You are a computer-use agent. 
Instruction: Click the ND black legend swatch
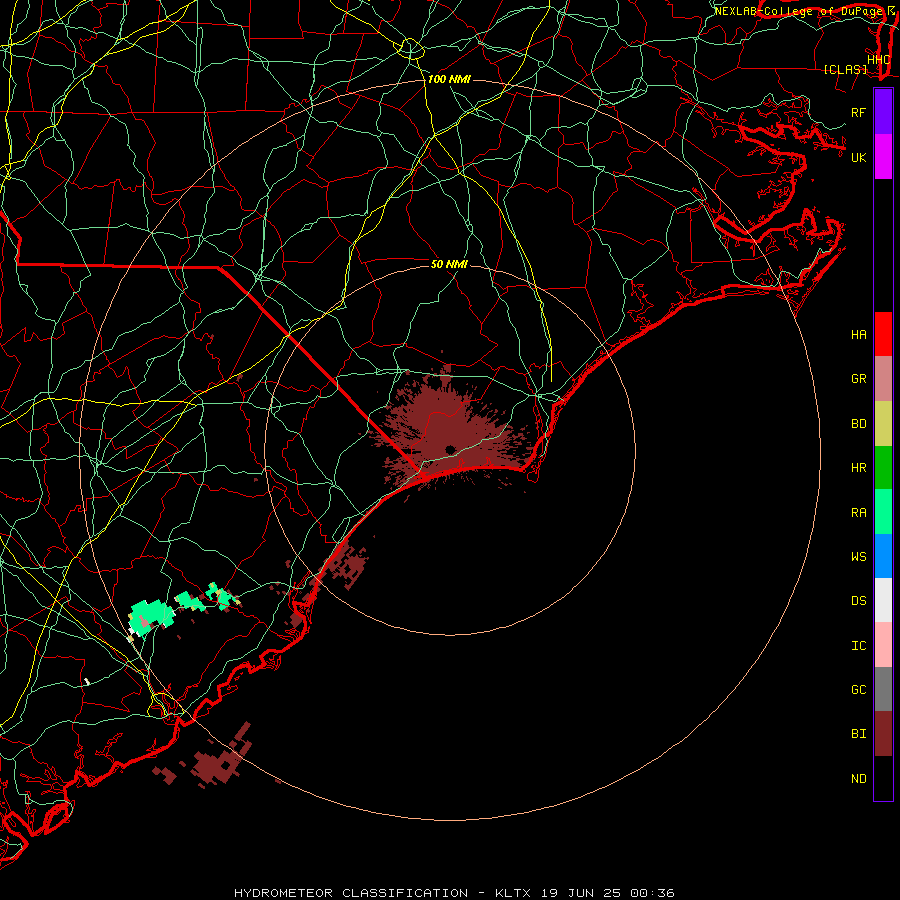click(883, 778)
